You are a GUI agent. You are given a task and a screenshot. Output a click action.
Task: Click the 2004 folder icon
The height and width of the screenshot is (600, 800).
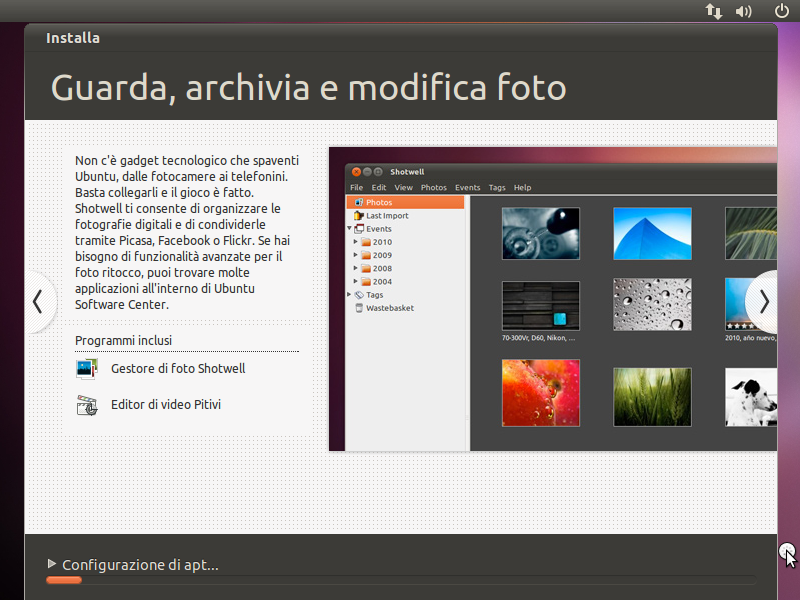tap(366, 282)
